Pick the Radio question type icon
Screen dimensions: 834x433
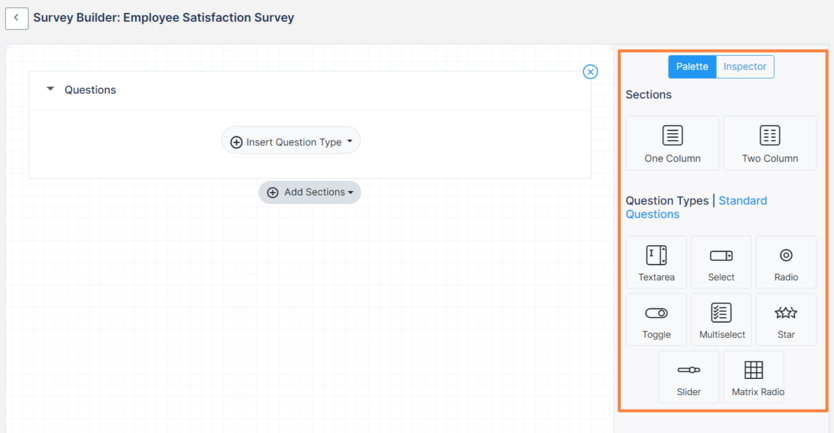pos(786,262)
